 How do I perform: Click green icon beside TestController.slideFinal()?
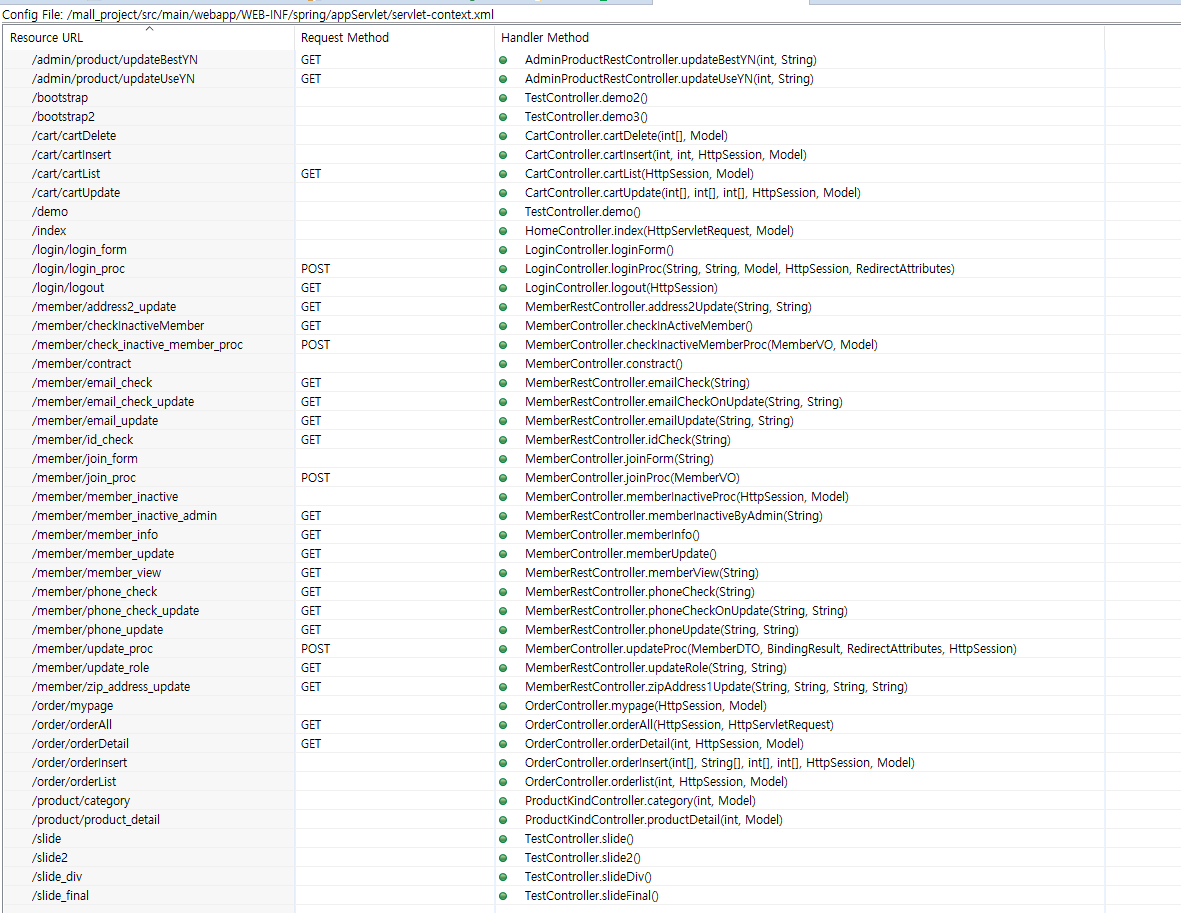click(503, 896)
